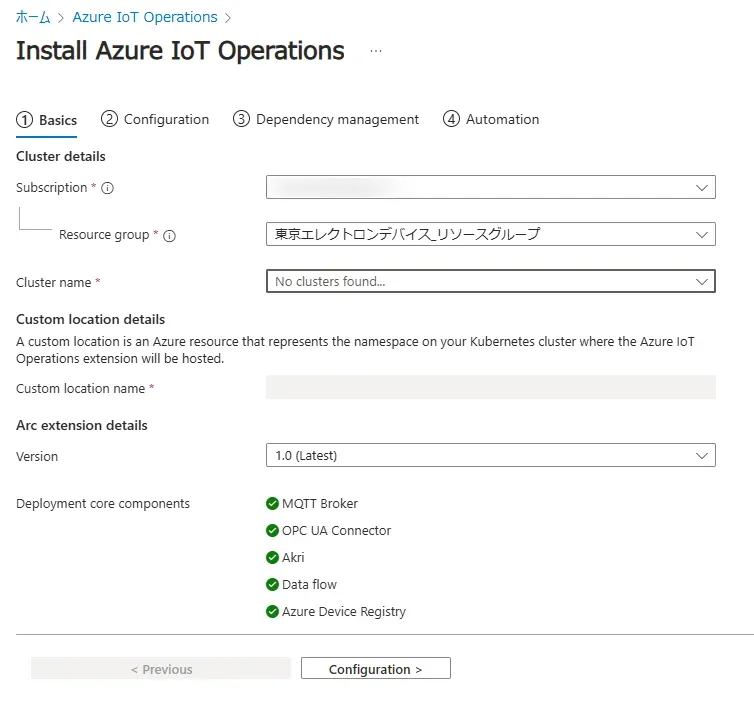Click the OPC UA Connector checkmark icon
This screenshot has height=705, width=754.
[272, 531]
